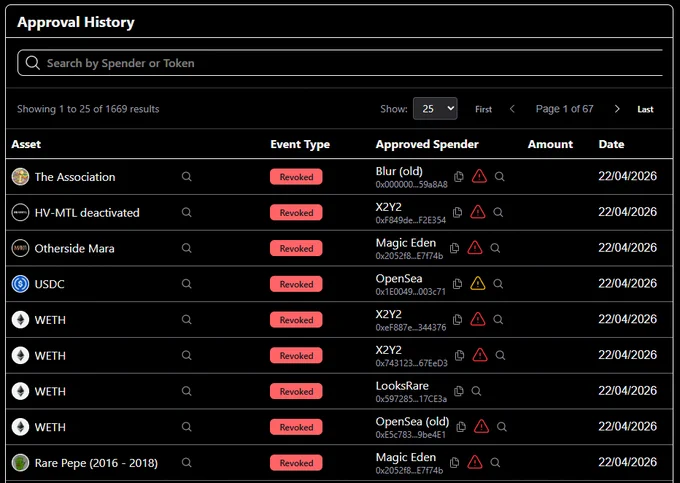Image resolution: width=680 pixels, height=483 pixels.
Task: Click the Asset column header
Action: coord(26,144)
